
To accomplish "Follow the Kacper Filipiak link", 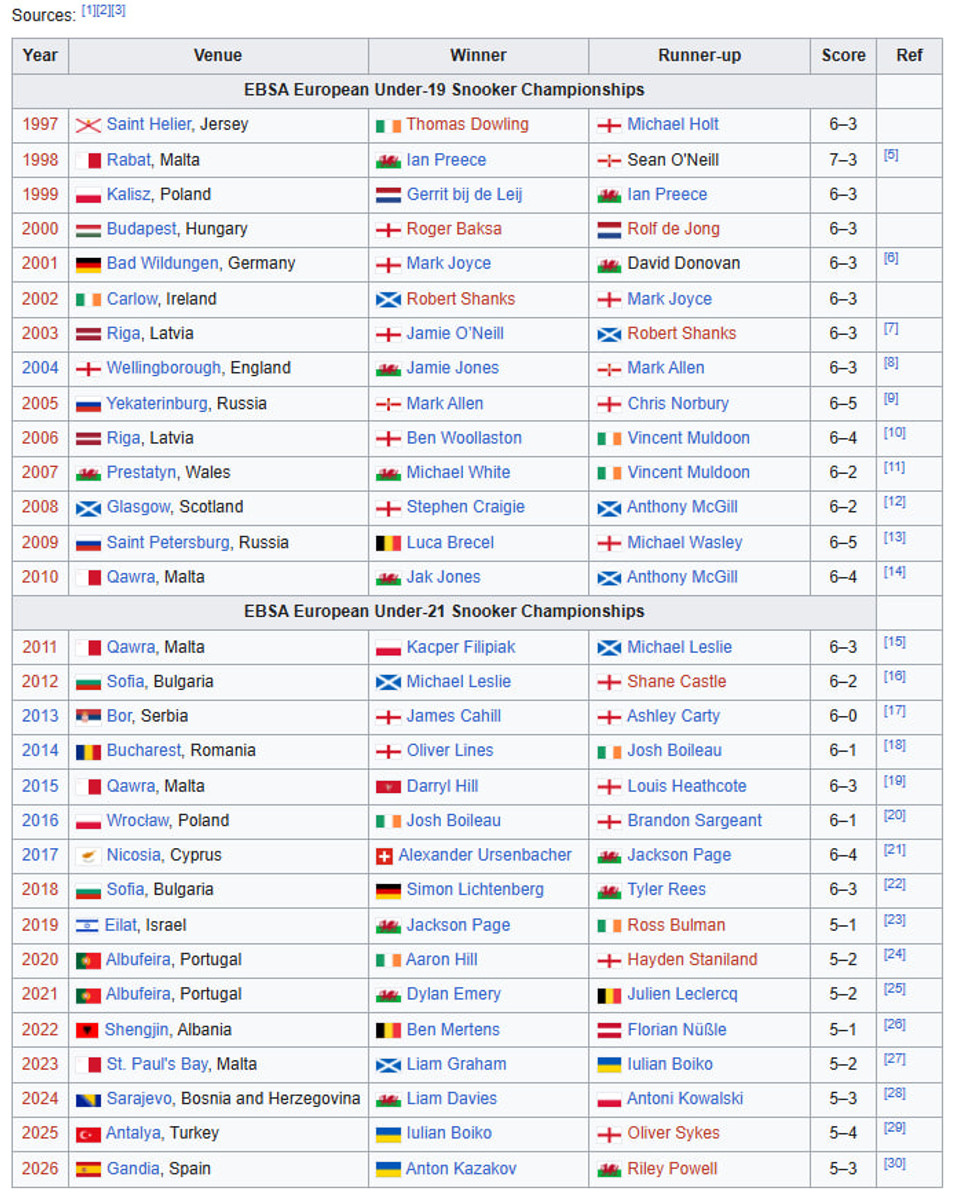I will 460,647.
